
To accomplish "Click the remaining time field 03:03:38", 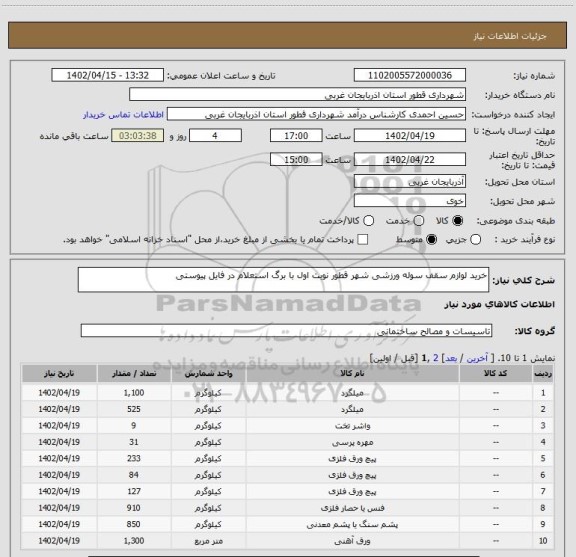I will click(138, 136).
